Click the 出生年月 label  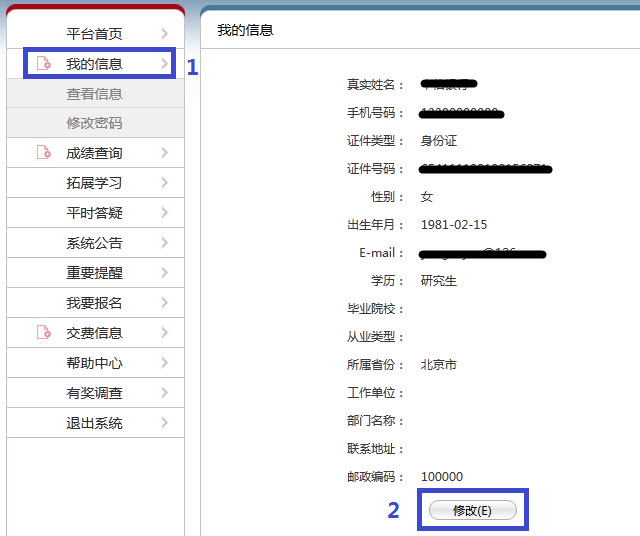coord(375,225)
